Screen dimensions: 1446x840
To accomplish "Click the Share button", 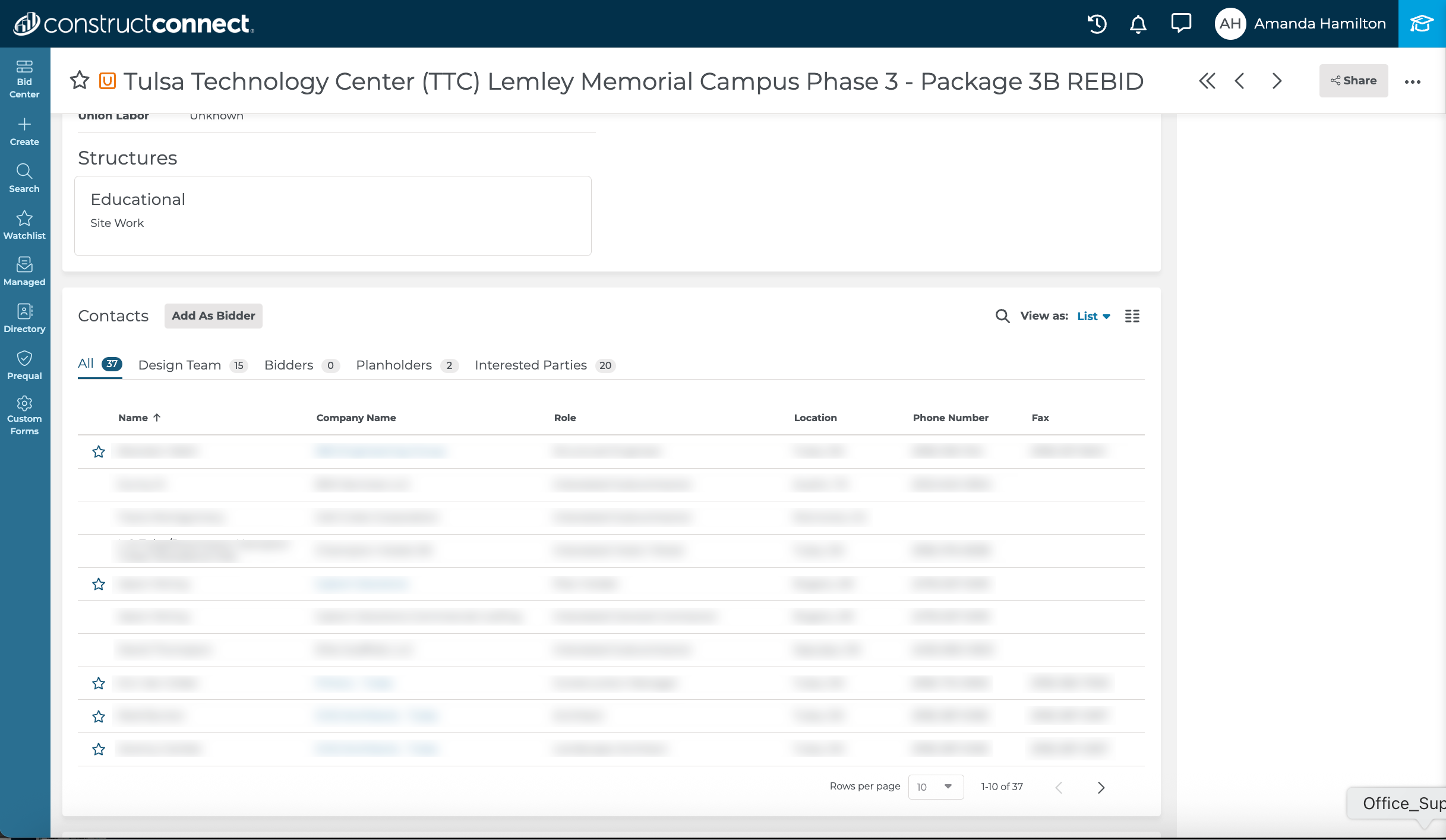I will pos(1353,81).
